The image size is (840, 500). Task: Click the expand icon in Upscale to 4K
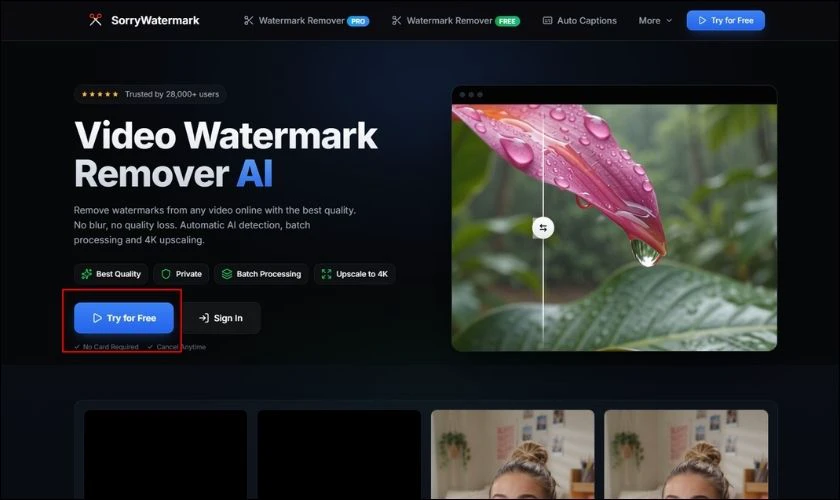point(326,274)
